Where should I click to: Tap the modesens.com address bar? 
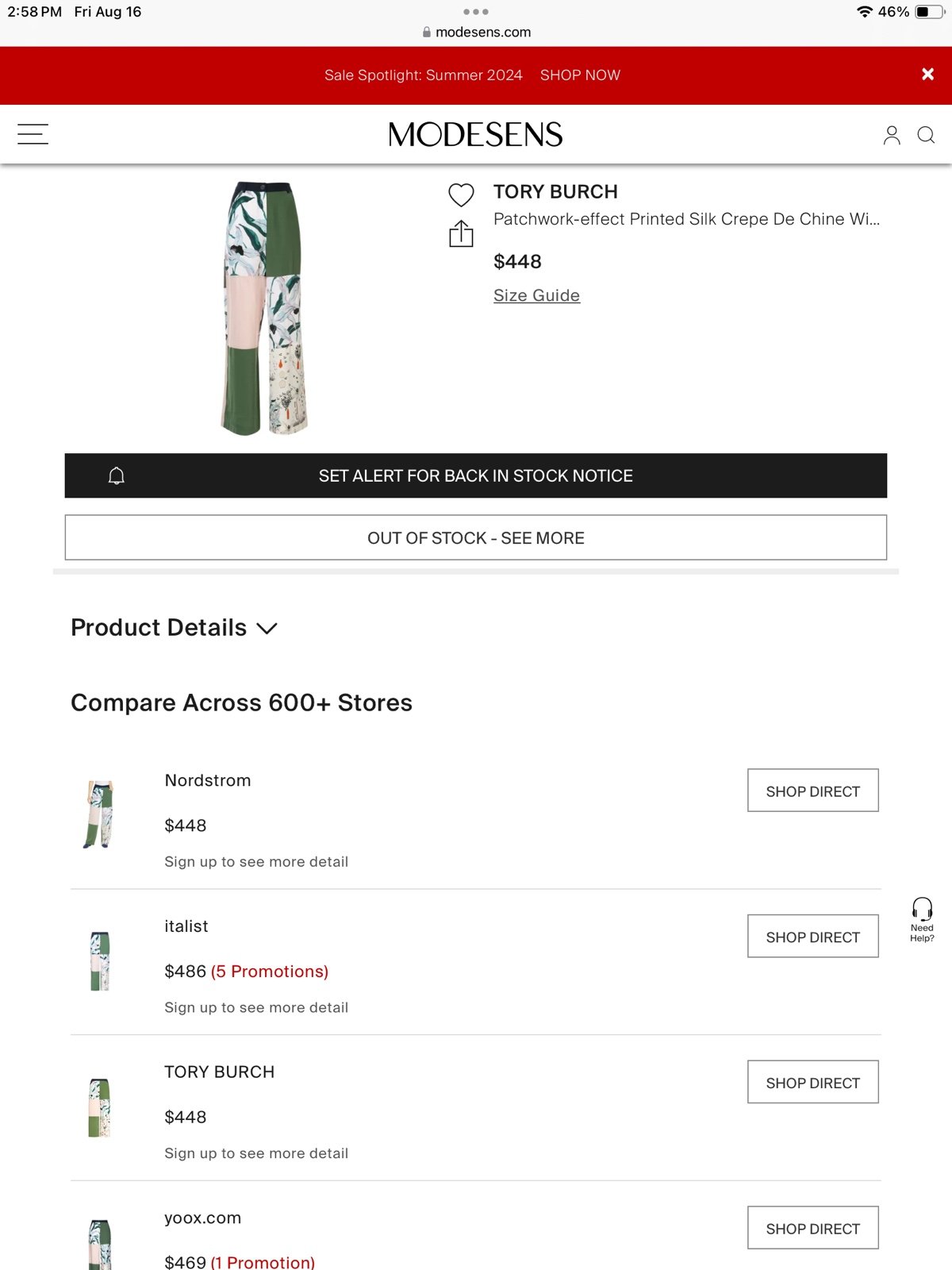click(476, 33)
